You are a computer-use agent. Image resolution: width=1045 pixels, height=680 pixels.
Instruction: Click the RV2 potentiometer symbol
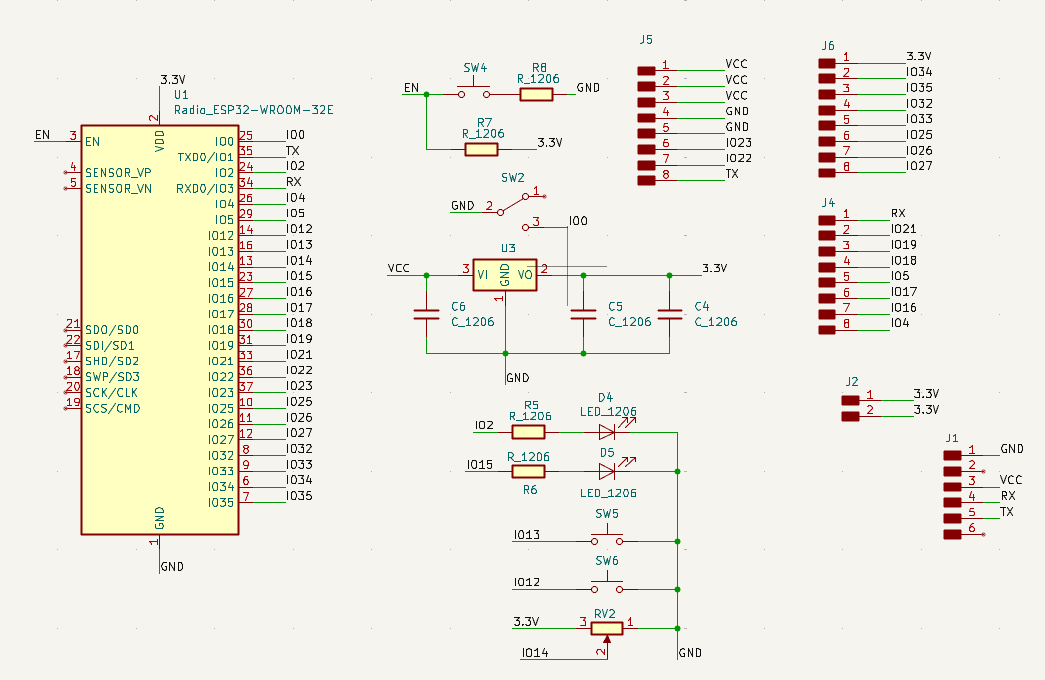[607, 630]
